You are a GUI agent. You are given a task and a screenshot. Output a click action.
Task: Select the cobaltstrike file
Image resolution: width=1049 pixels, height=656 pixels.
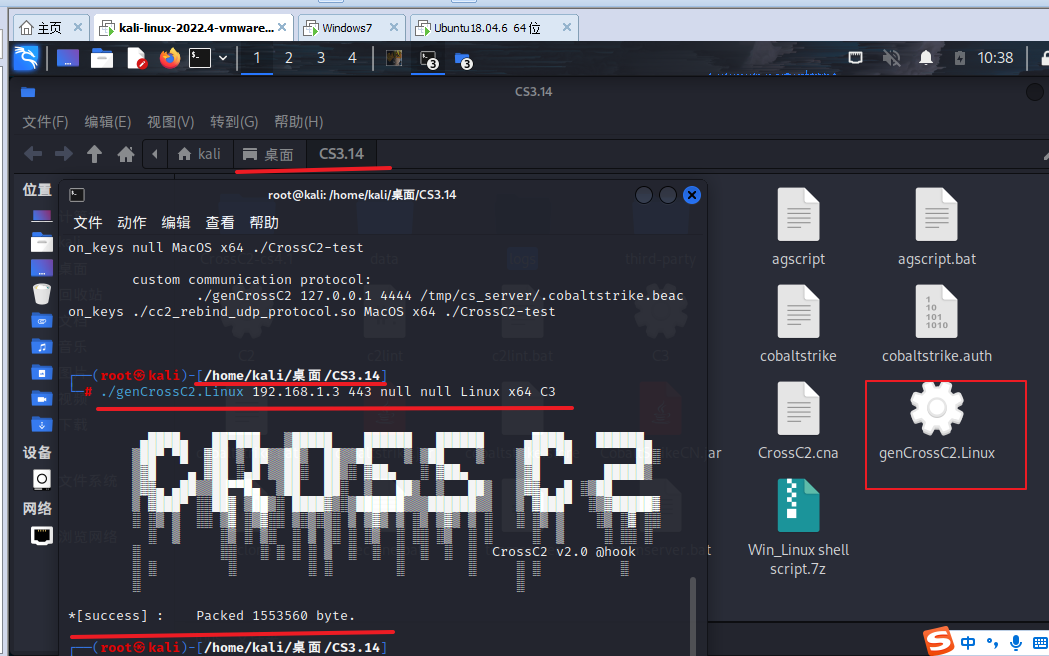798,324
